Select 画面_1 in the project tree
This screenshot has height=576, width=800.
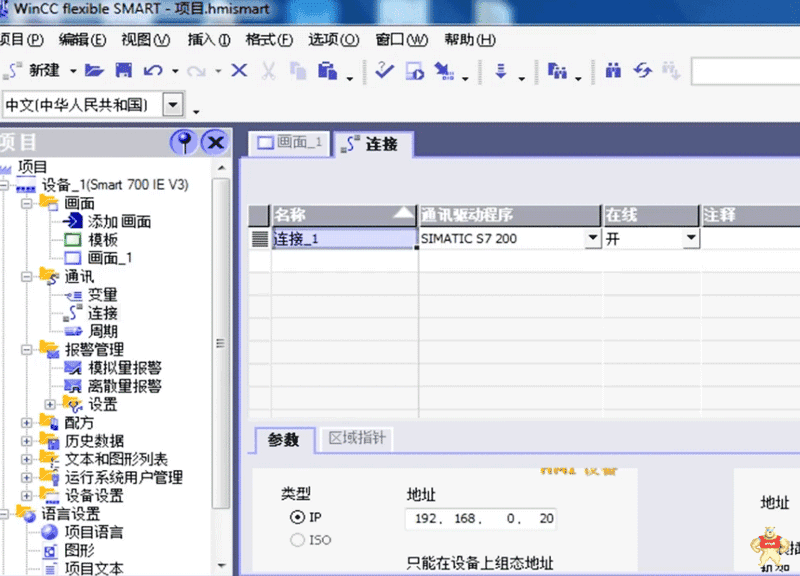click(x=110, y=258)
